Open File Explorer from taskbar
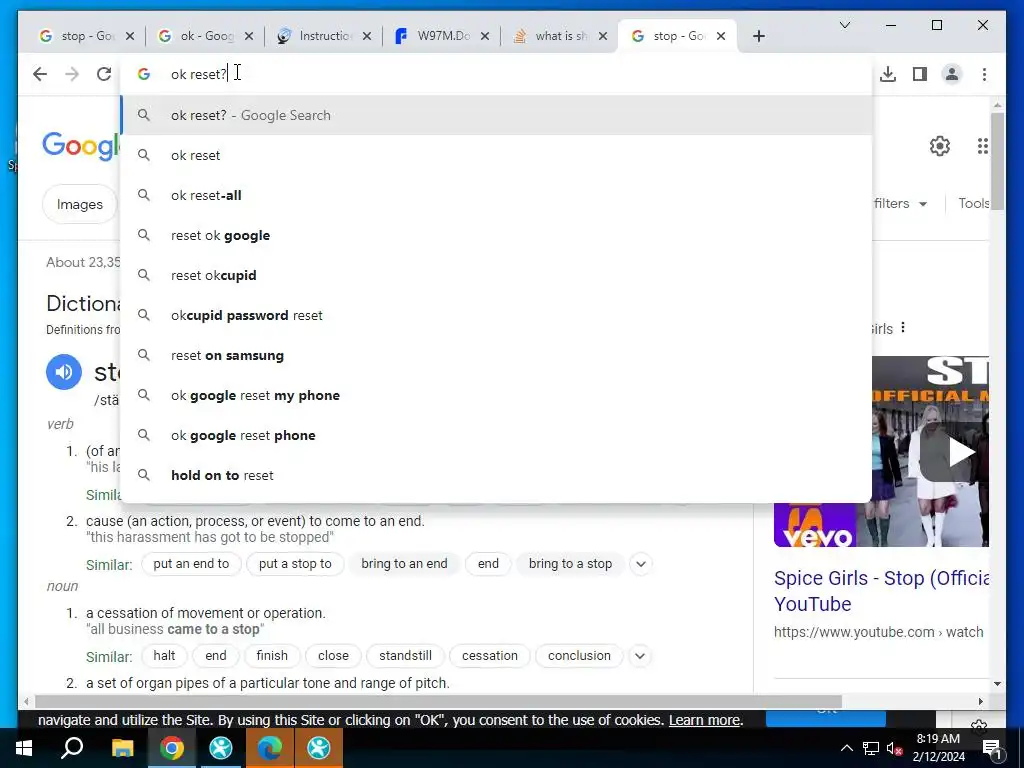1024x768 pixels. point(122,748)
